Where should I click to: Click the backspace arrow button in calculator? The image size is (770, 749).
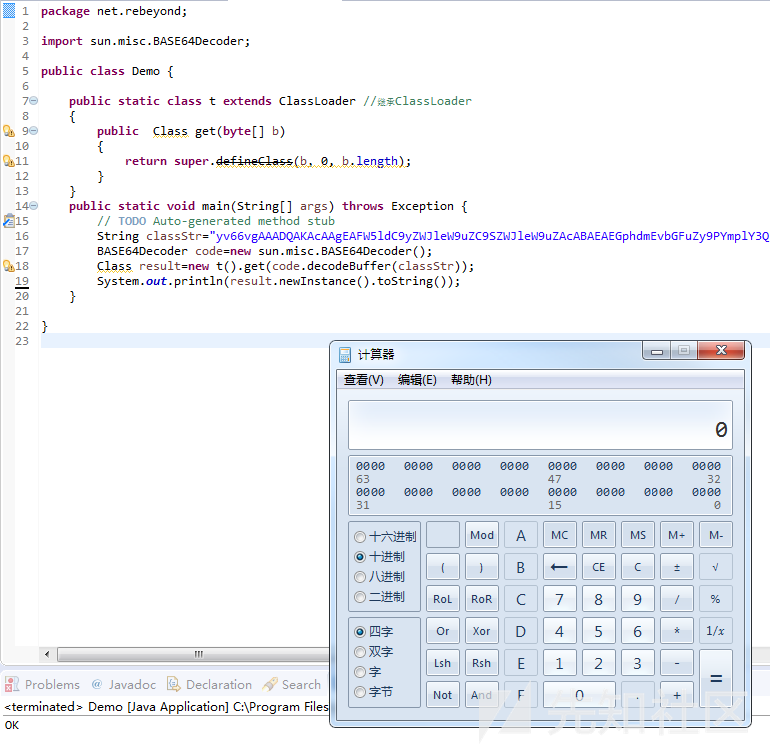click(560, 567)
